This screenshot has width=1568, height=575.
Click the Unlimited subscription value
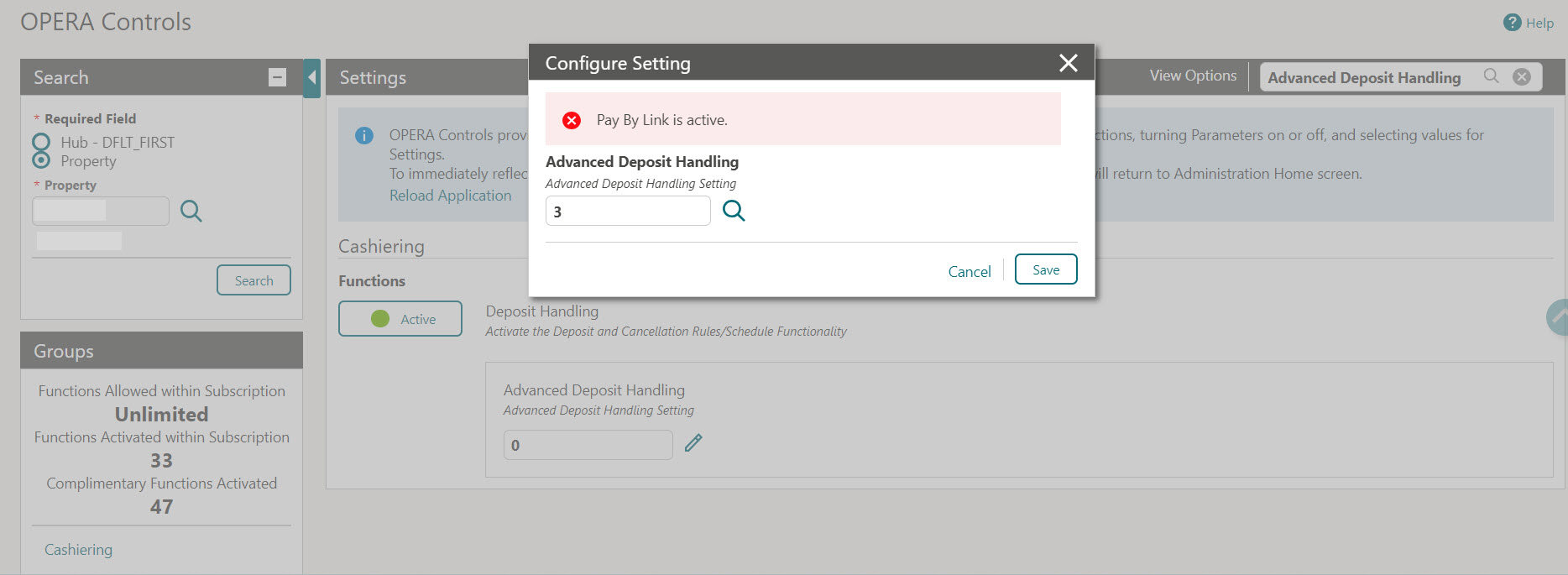pyautogui.click(x=161, y=415)
